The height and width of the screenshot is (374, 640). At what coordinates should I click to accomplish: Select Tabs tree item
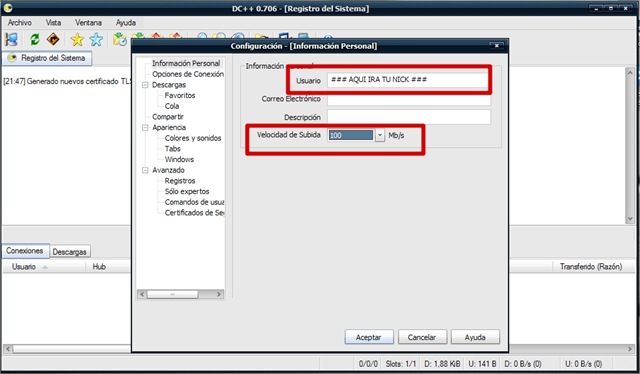[173, 149]
